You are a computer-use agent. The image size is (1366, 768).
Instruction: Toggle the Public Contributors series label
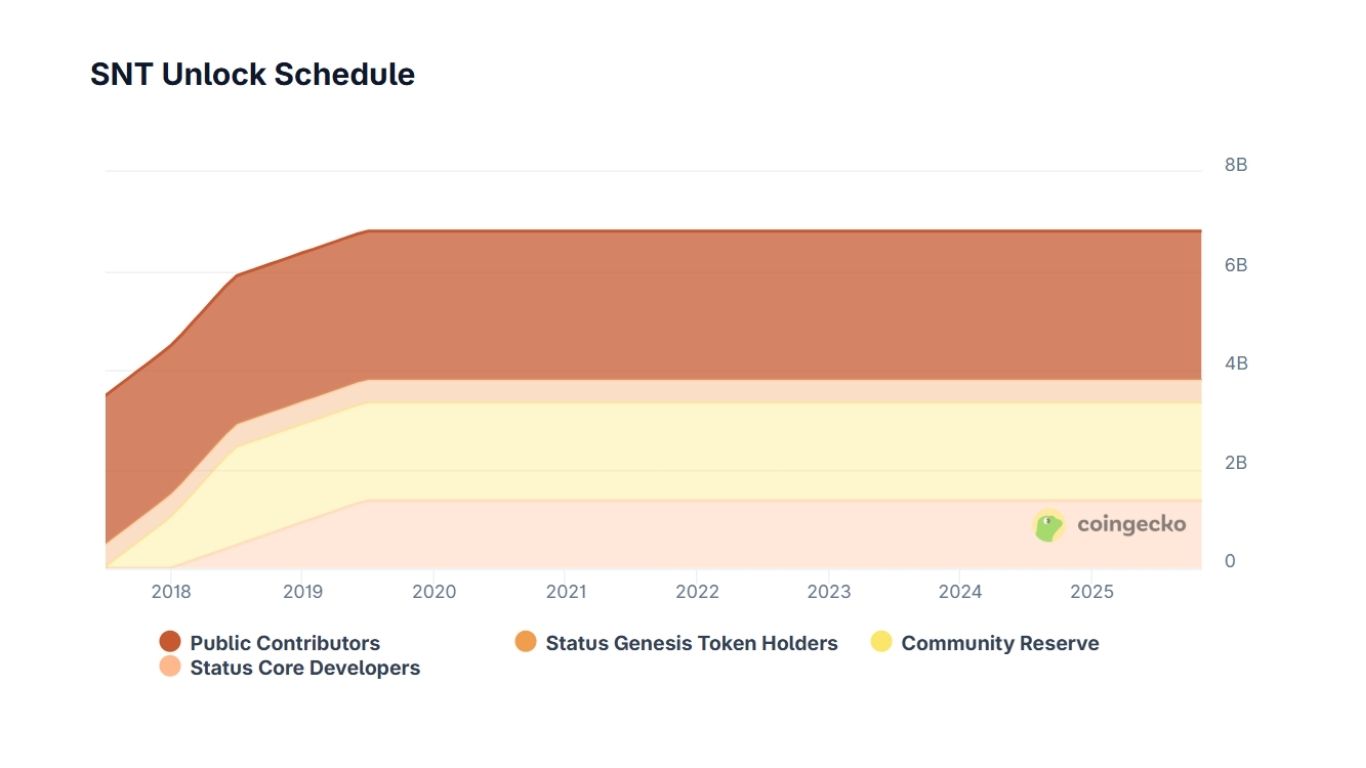(285, 643)
